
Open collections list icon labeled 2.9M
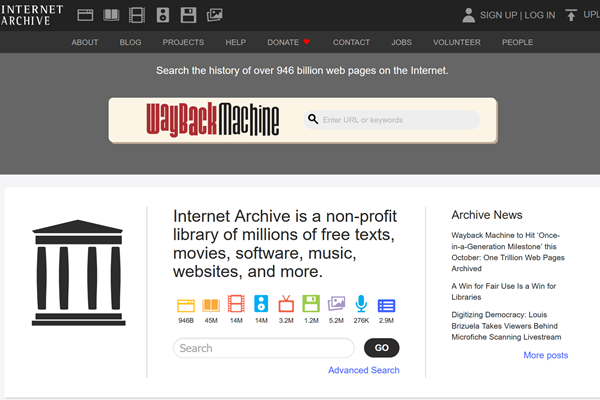386,306
